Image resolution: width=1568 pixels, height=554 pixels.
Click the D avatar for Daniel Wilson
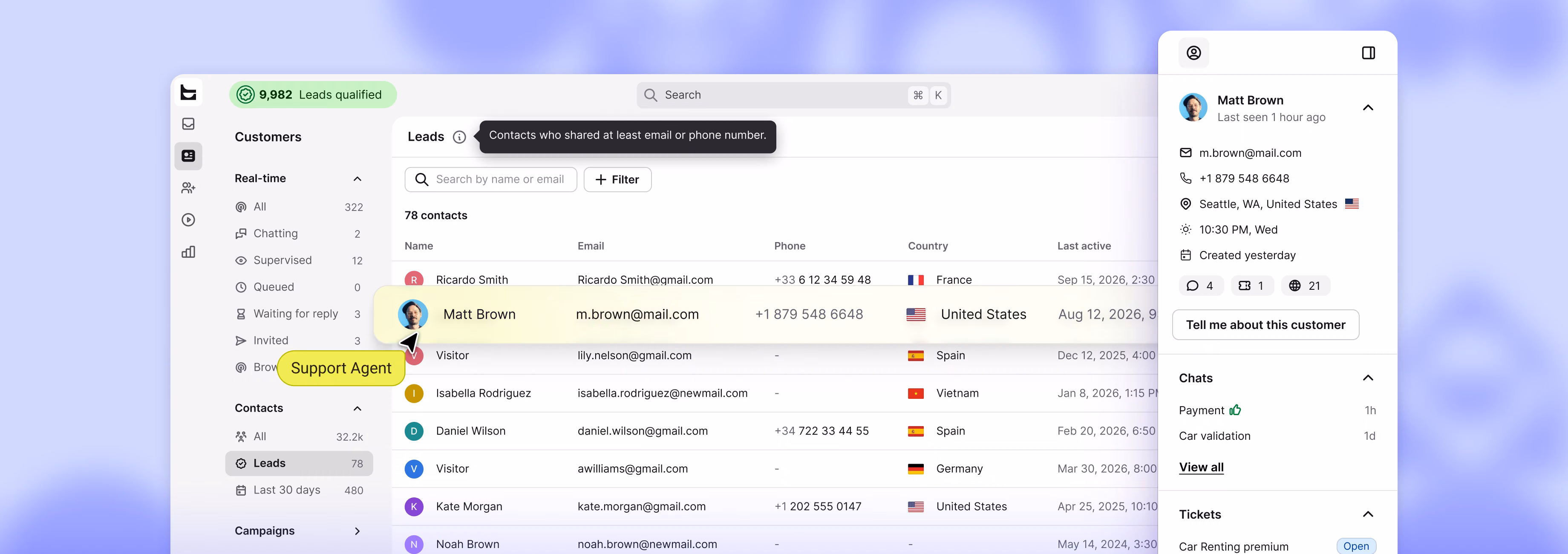(x=414, y=431)
